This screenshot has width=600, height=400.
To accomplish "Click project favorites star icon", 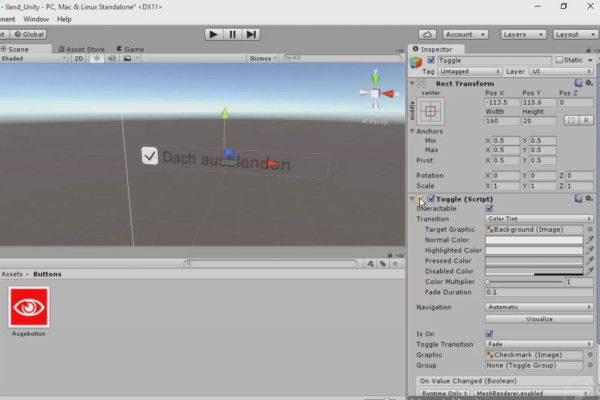I will click(x=395, y=263).
